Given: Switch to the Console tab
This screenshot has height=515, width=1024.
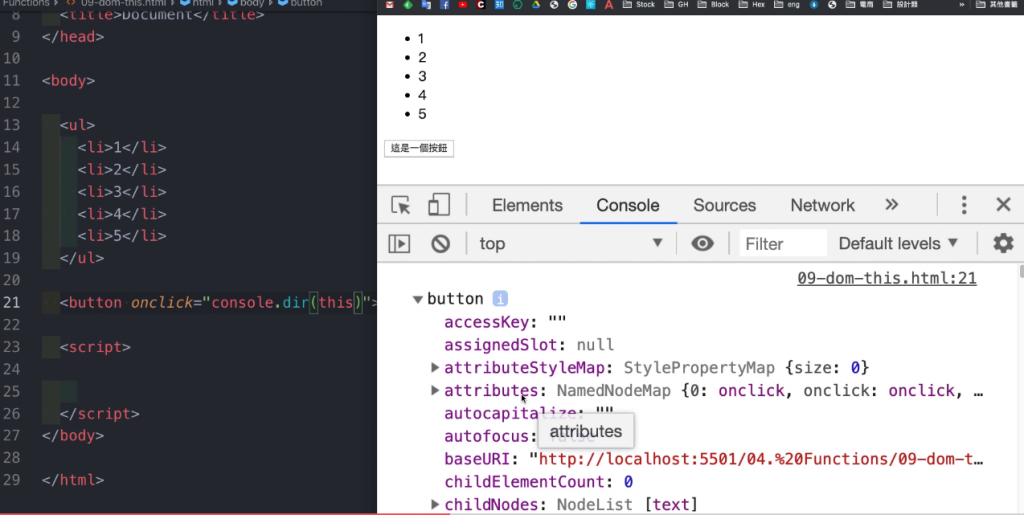Looking at the screenshot, I should point(628,205).
